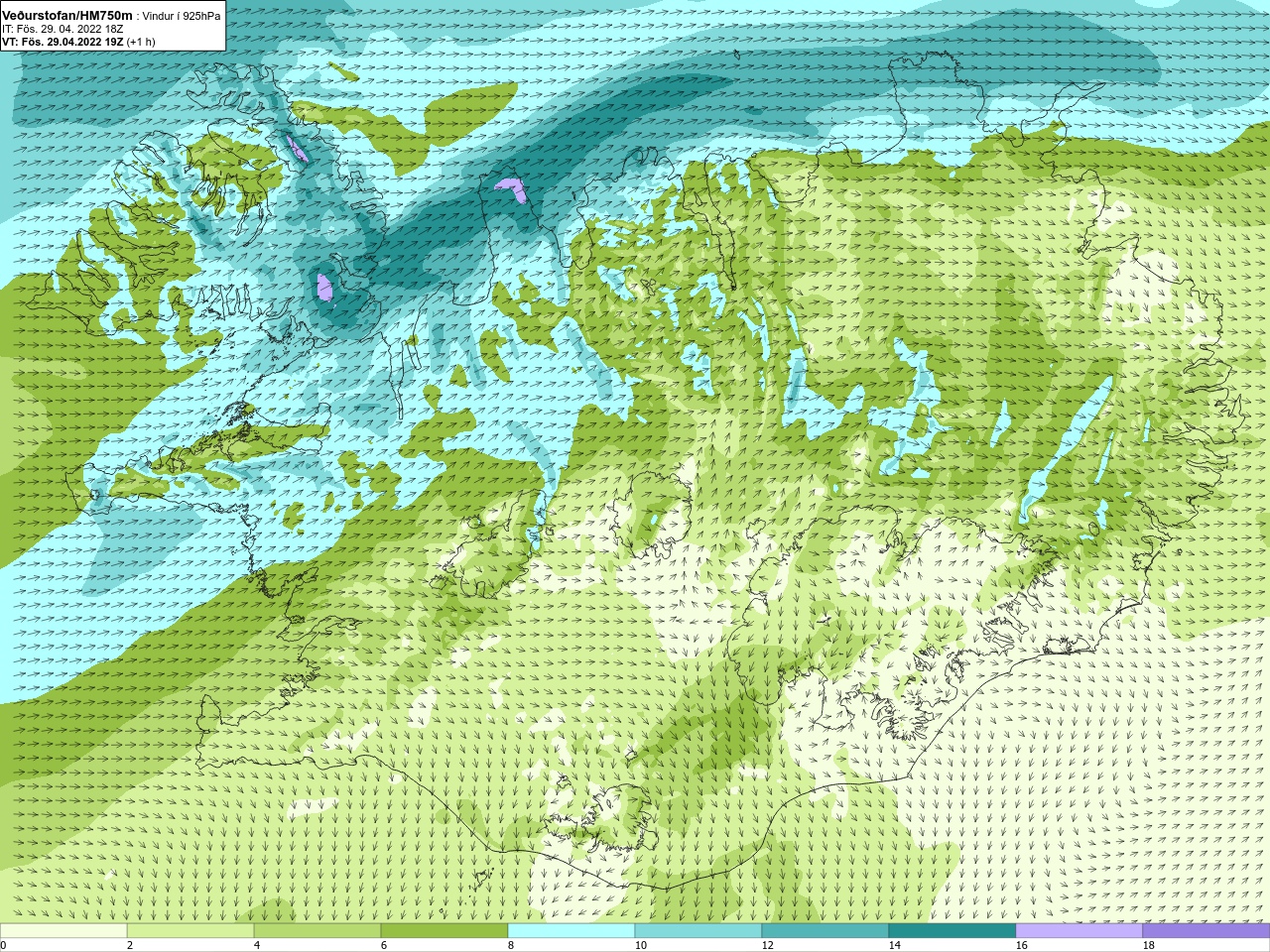
Task: Click the lavender 16–18 legend segment
Action: tap(1079, 931)
